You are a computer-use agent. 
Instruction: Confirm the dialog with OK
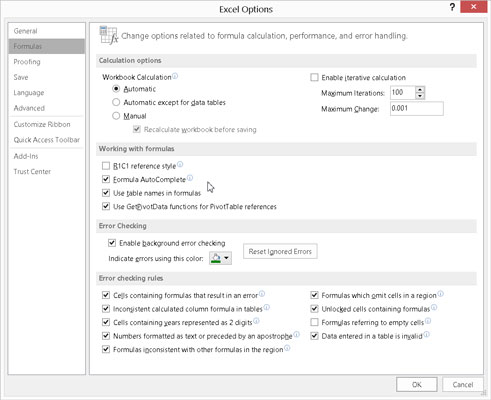tap(417, 385)
